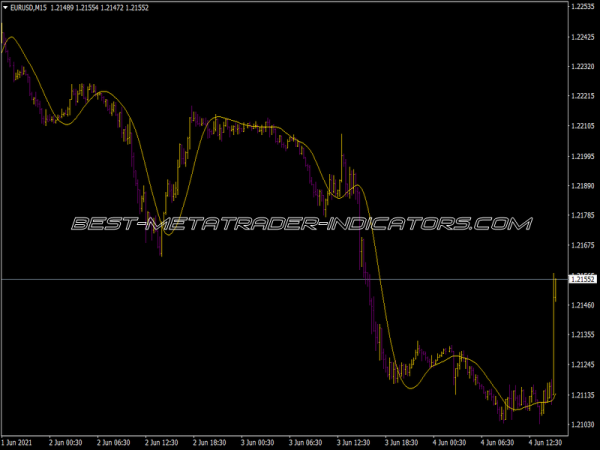Click the 1.21675 price scale level
This screenshot has height=450, width=600.
click(582, 245)
